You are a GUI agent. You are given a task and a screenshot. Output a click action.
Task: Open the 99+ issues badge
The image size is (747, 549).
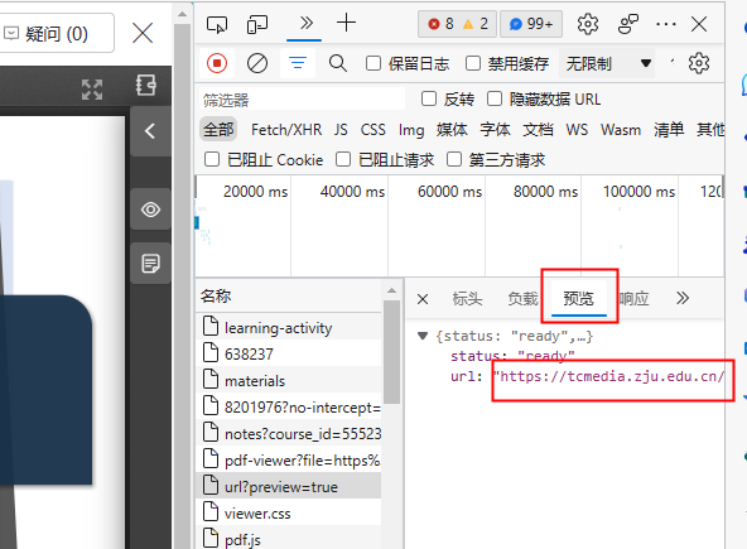pyautogui.click(x=531, y=24)
